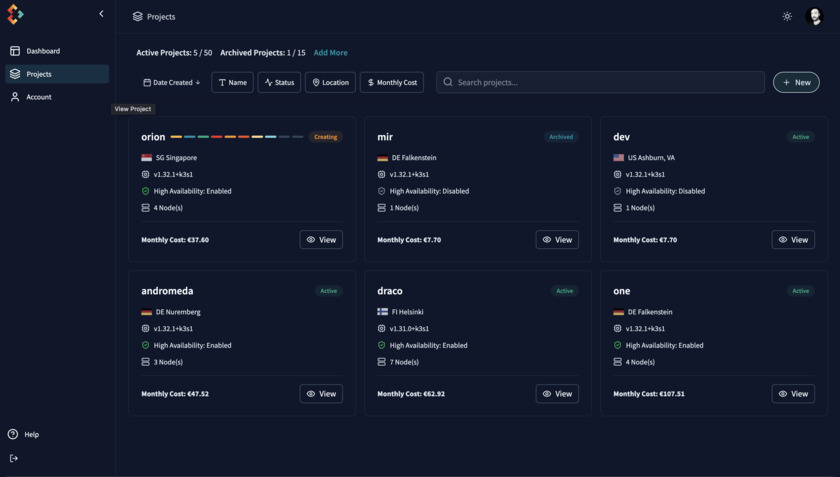The image size is (840, 477).
Task: Create a new project with New button
Action: [x=796, y=82]
